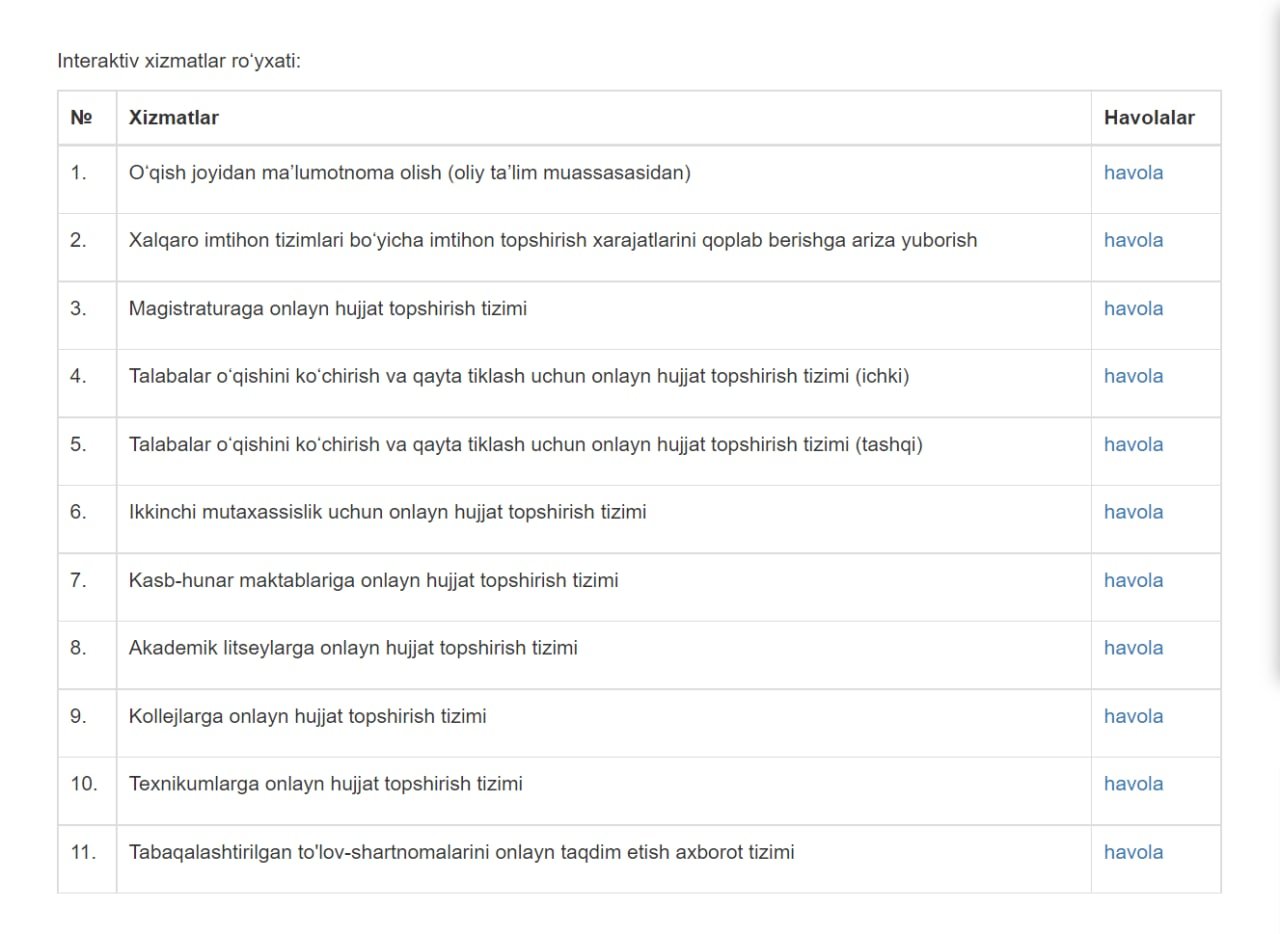The width and height of the screenshot is (1280, 934).
Task: Click havola link for Texnikumlarga row
Action: coord(1133,784)
